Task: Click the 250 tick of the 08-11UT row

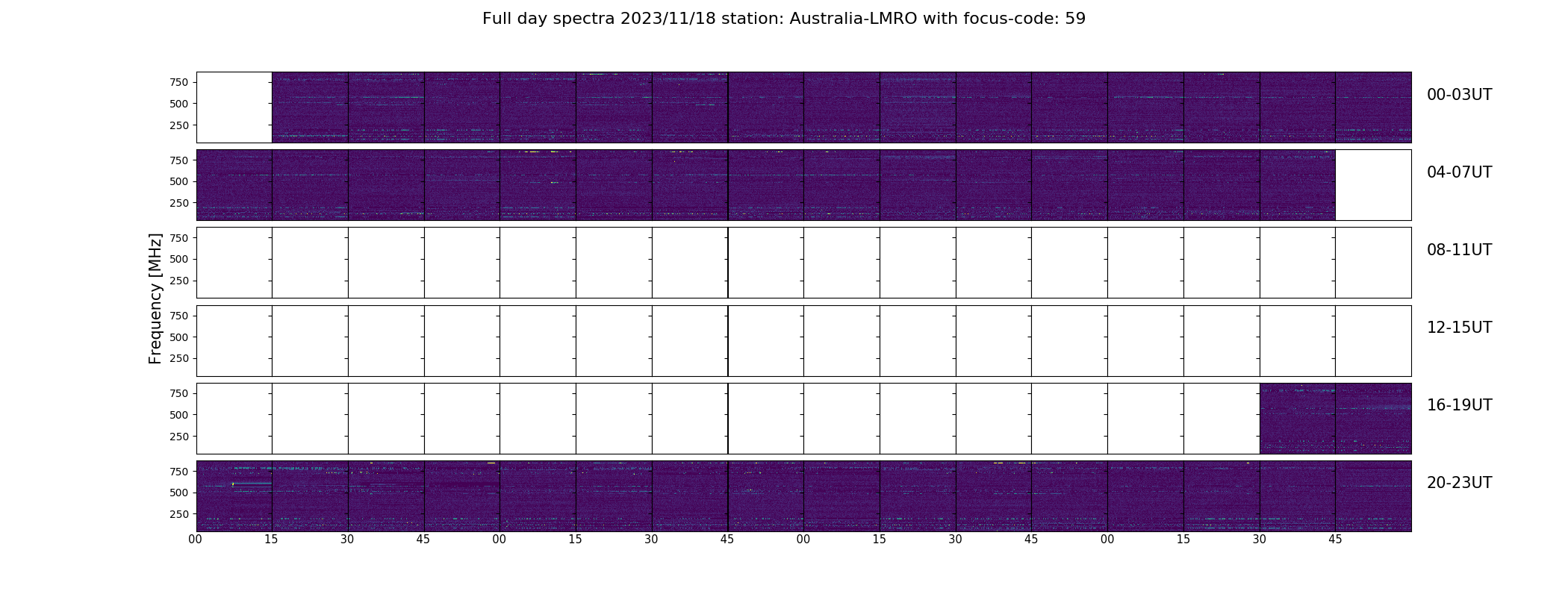Action: tap(178, 281)
